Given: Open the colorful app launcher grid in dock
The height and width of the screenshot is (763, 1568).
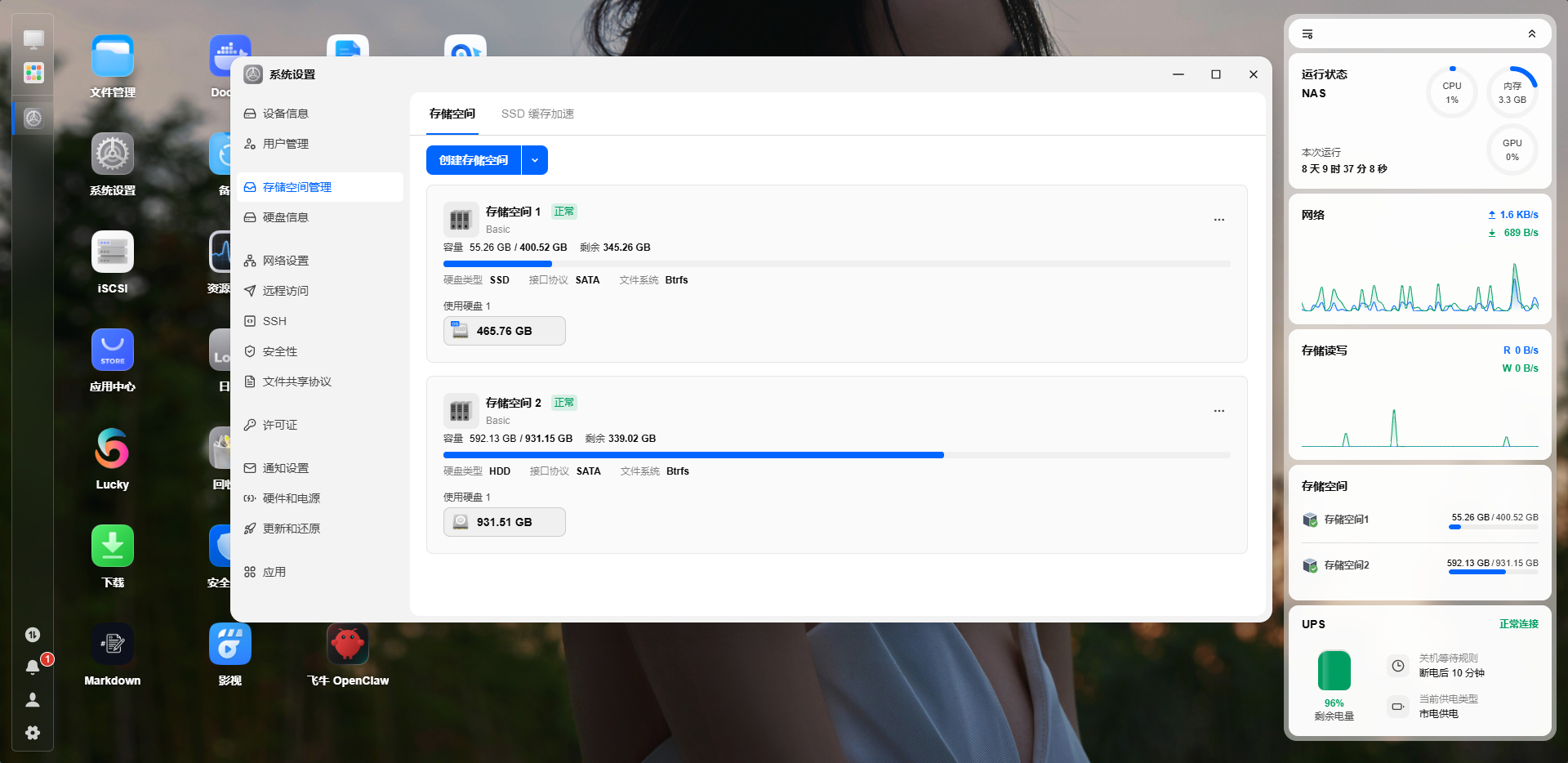Looking at the screenshot, I should (x=33, y=73).
